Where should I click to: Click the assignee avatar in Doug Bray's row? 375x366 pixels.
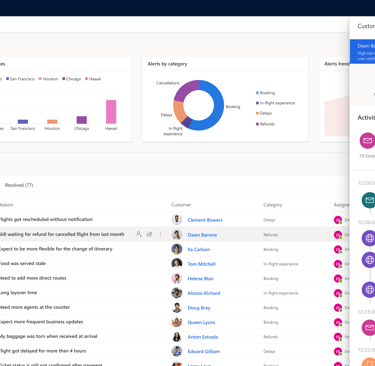(x=338, y=308)
